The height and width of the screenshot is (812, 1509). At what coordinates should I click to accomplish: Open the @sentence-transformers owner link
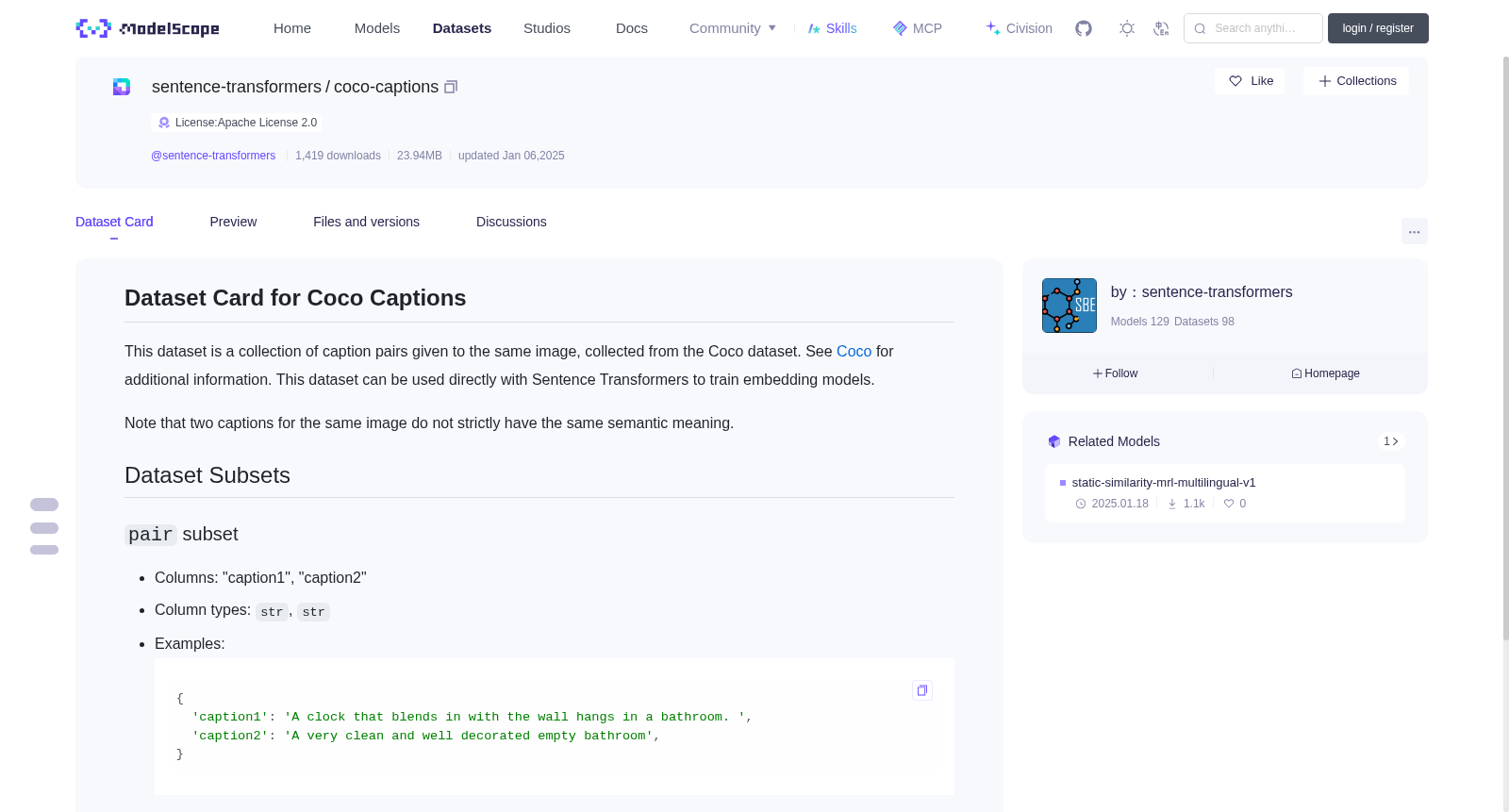tap(213, 156)
